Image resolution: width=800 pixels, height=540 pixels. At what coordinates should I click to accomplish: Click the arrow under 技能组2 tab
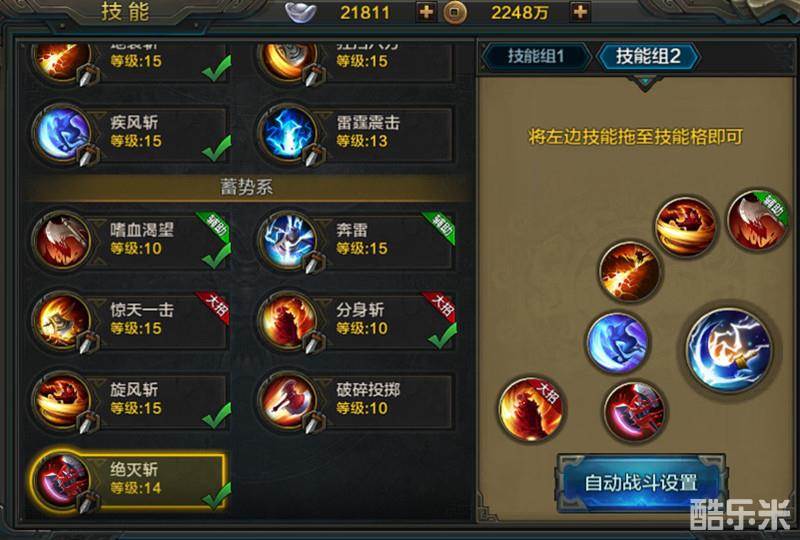coord(645,82)
